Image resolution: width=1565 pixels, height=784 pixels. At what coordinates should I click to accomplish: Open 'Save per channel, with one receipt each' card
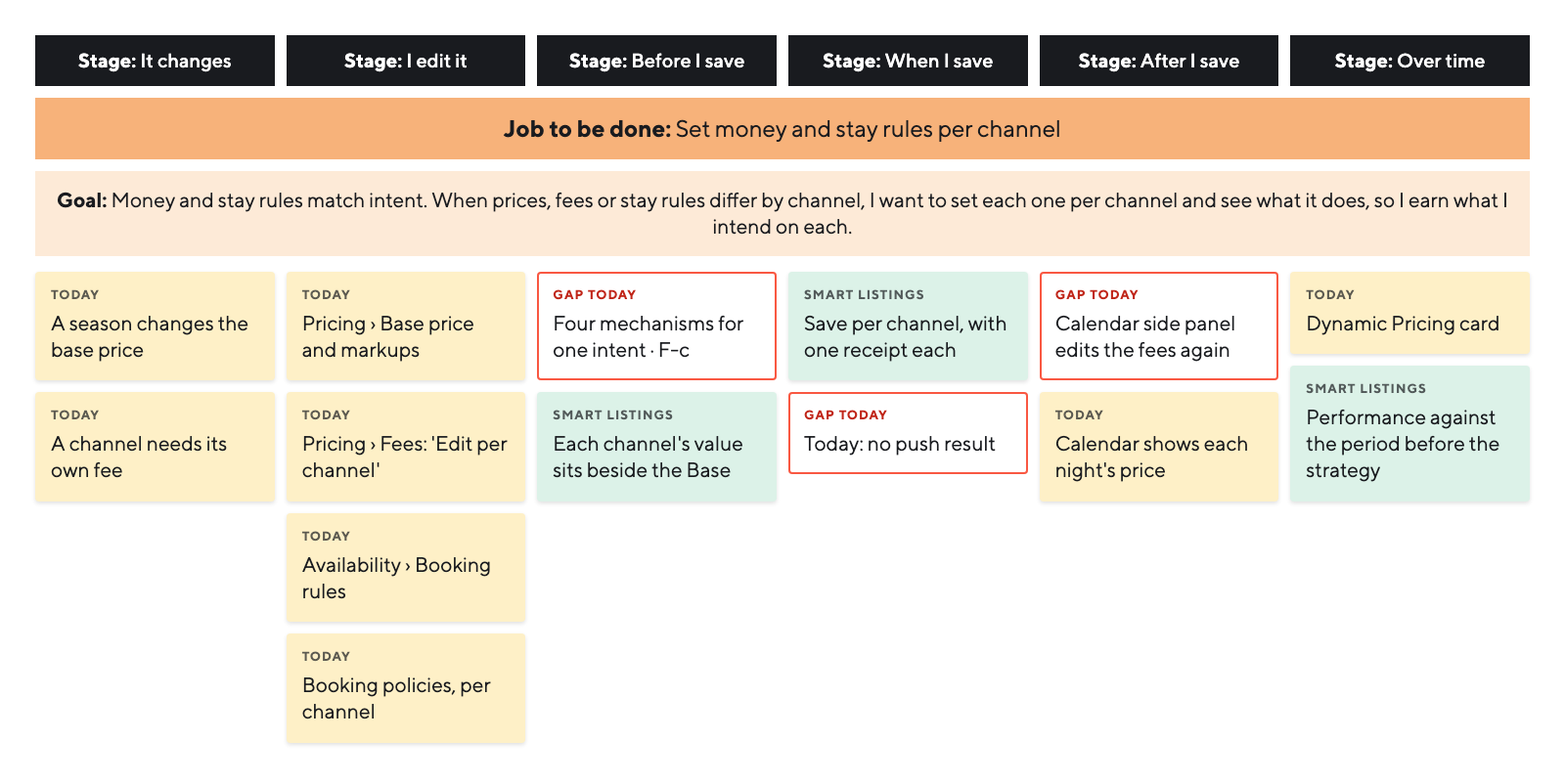pos(908,326)
